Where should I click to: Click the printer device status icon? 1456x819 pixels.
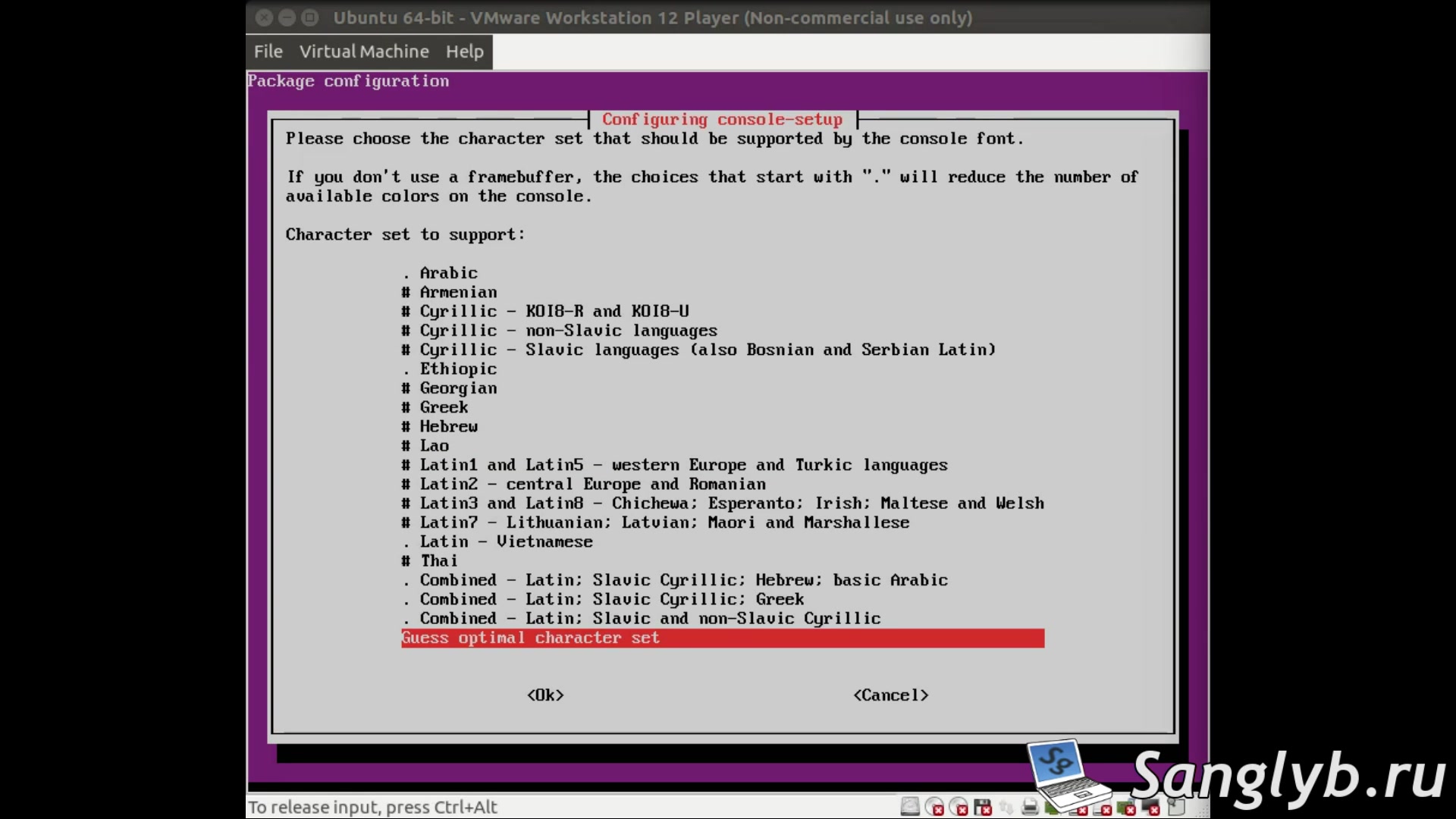[1030, 806]
